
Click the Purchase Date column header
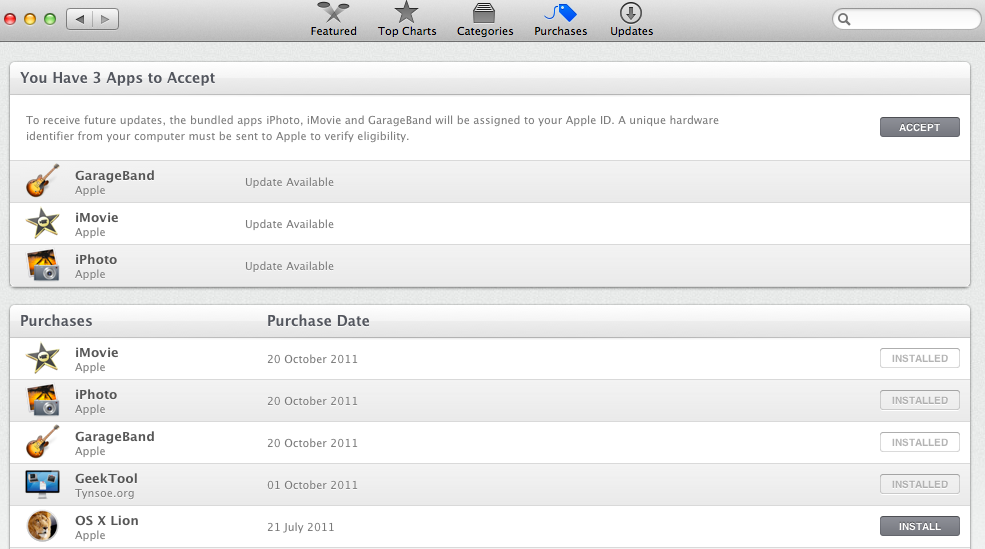tap(318, 321)
